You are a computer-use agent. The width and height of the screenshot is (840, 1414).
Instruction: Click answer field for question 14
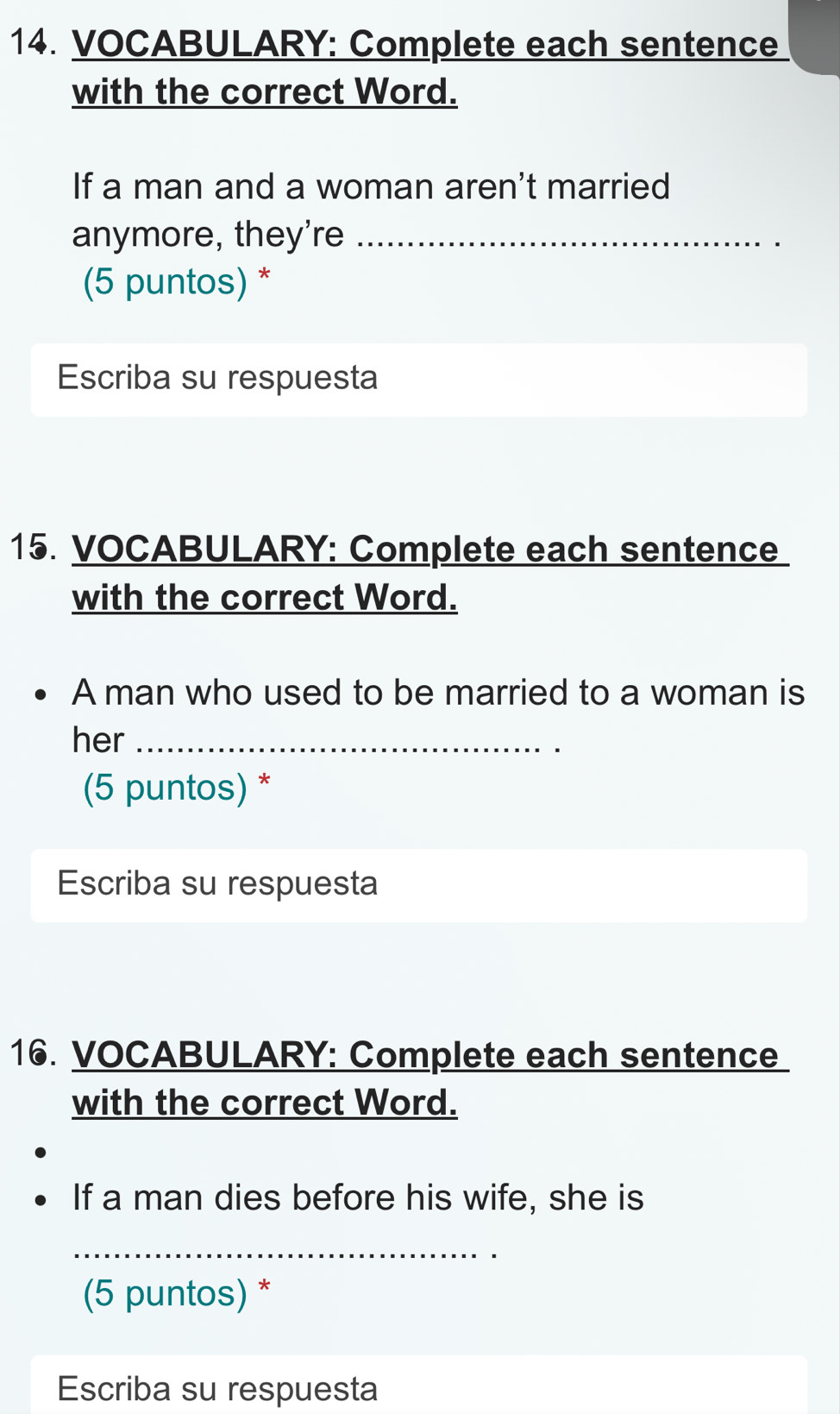tap(419, 380)
